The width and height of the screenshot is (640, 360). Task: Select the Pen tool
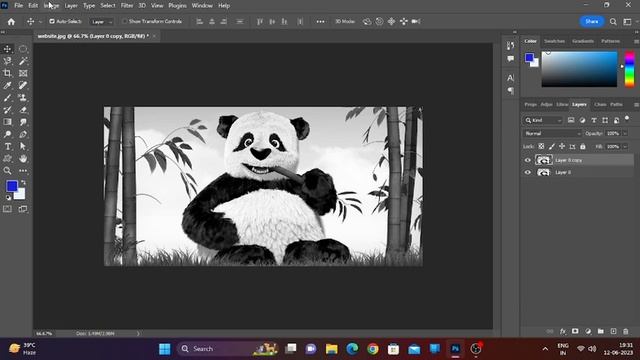tap(23, 134)
